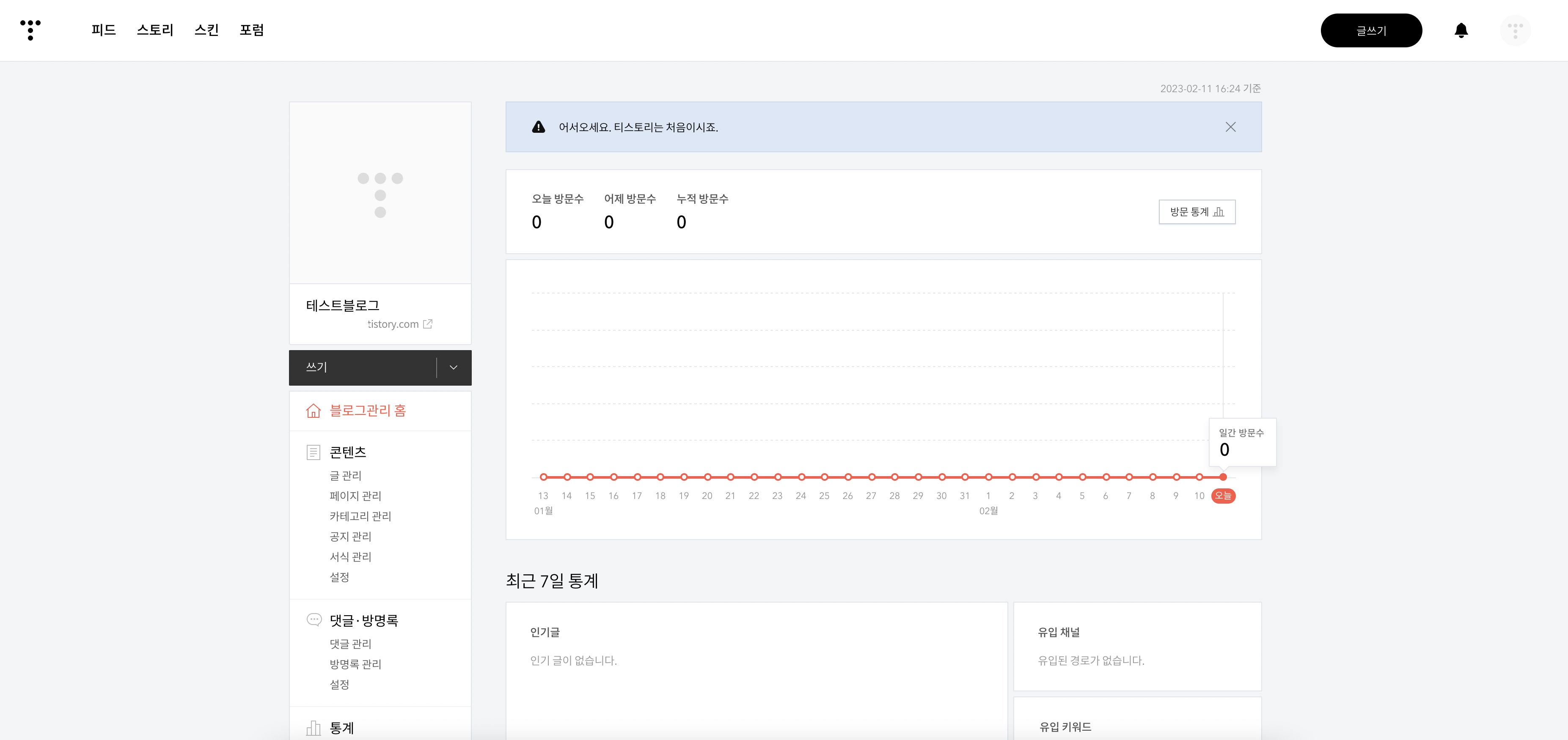Click the 어제 방문수 value

tap(609, 222)
